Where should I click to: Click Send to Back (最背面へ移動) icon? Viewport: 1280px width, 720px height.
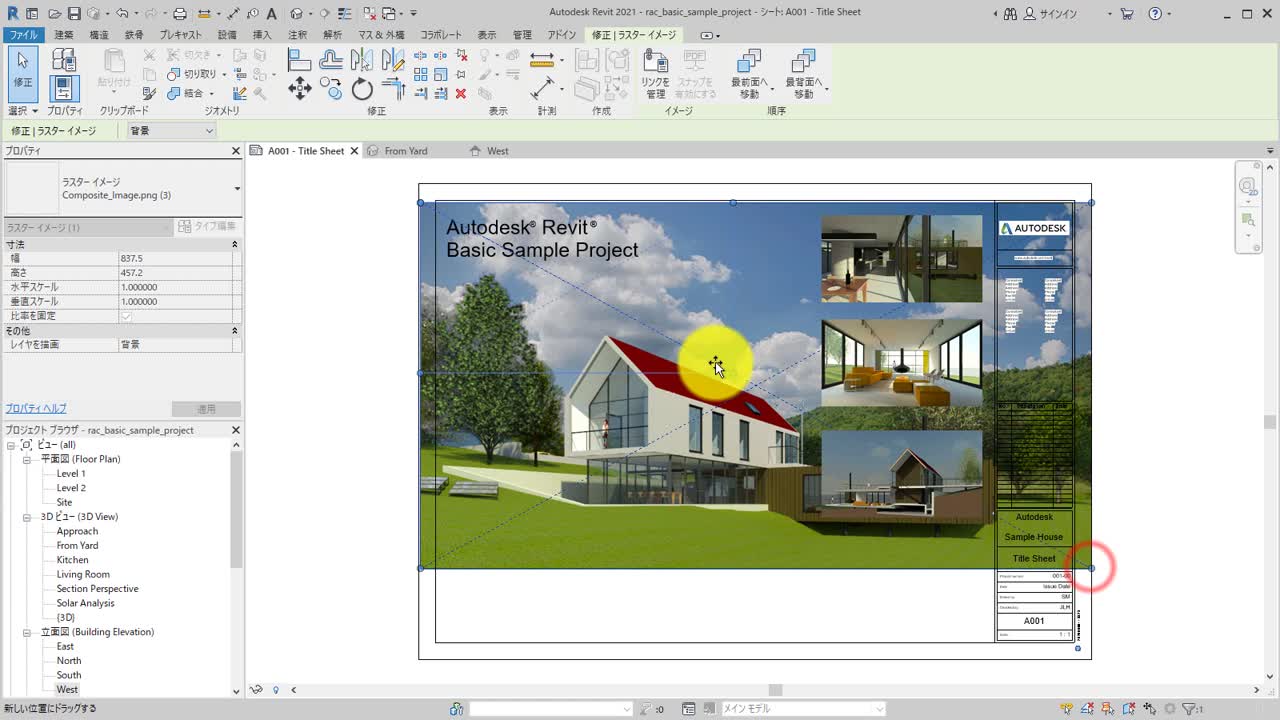tap(803, 74)
